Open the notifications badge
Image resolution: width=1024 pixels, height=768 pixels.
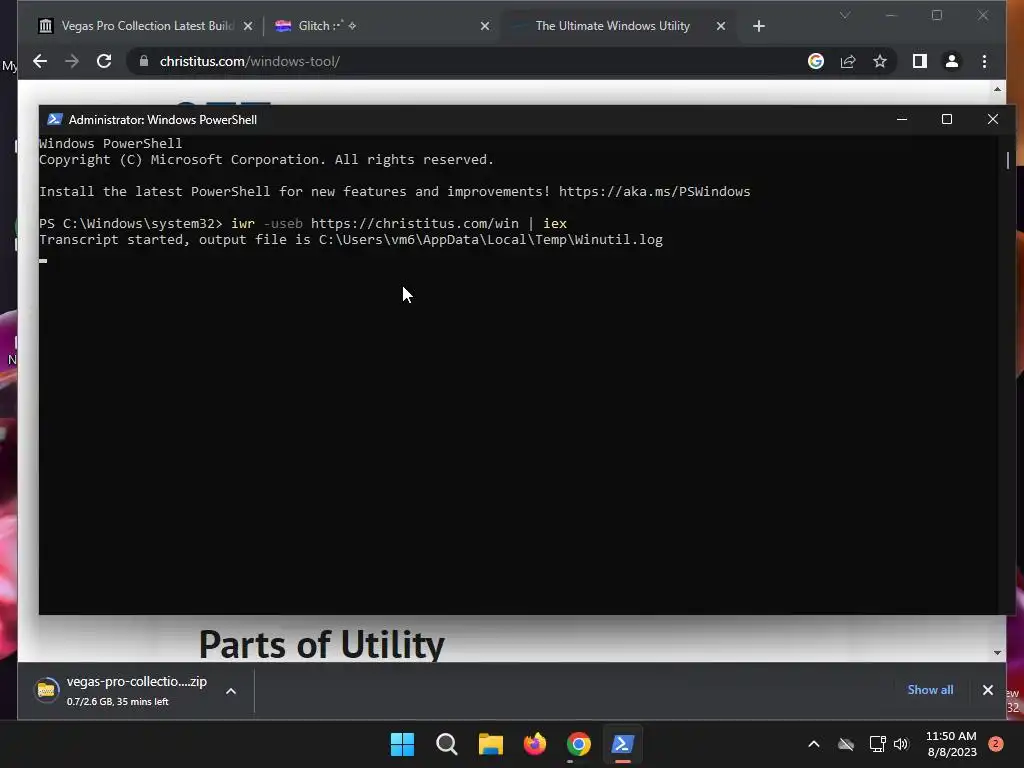click(x=996, y=743)
